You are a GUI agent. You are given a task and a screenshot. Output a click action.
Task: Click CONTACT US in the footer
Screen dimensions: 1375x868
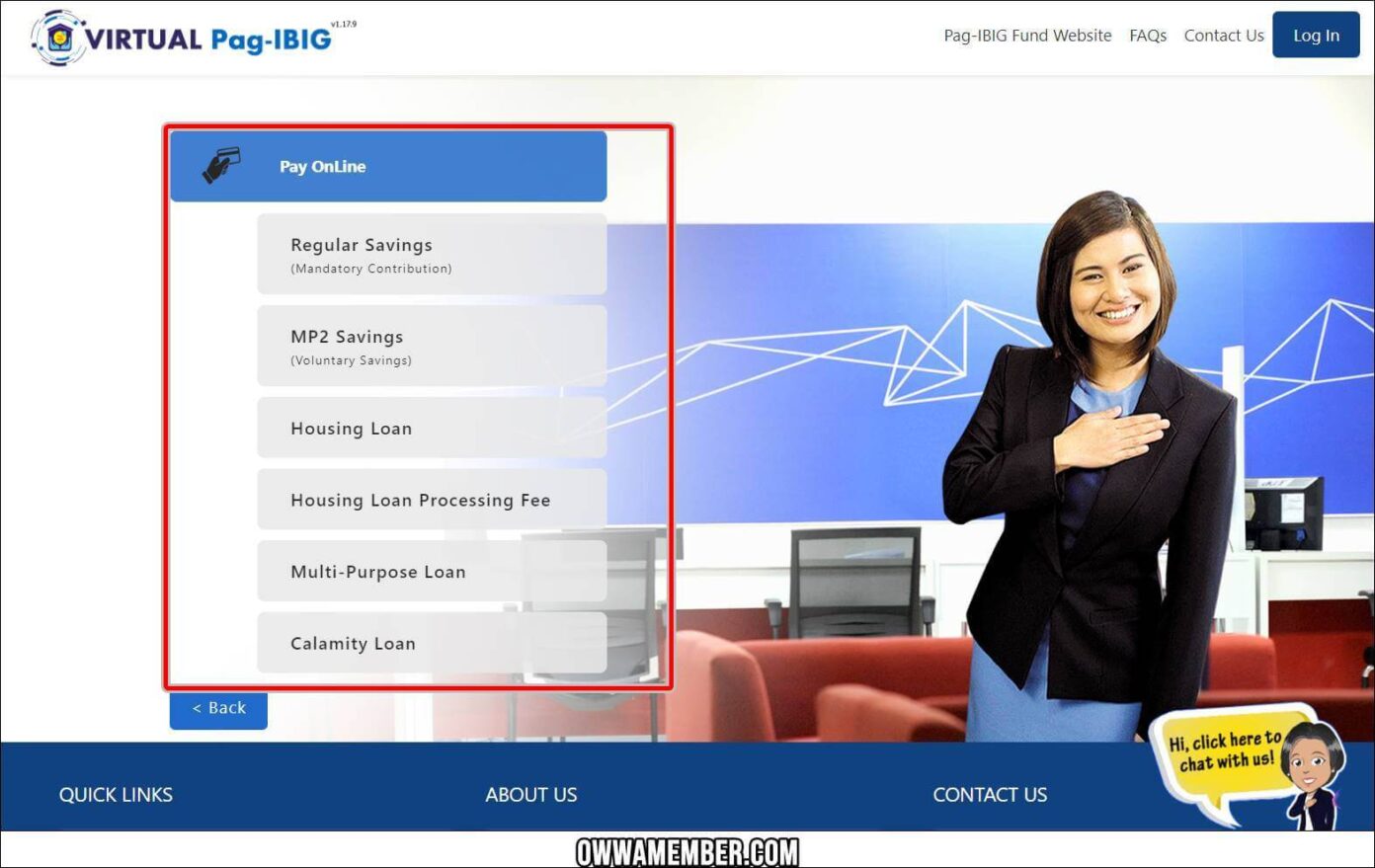[x=989, y=794]
